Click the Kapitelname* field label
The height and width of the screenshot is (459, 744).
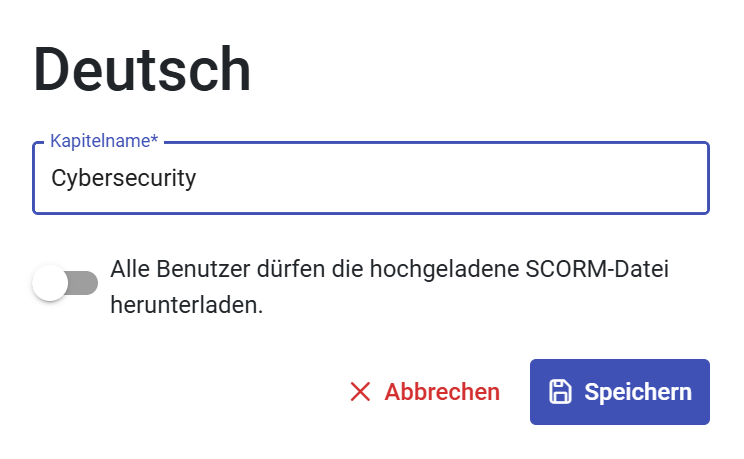pos(104,142)
